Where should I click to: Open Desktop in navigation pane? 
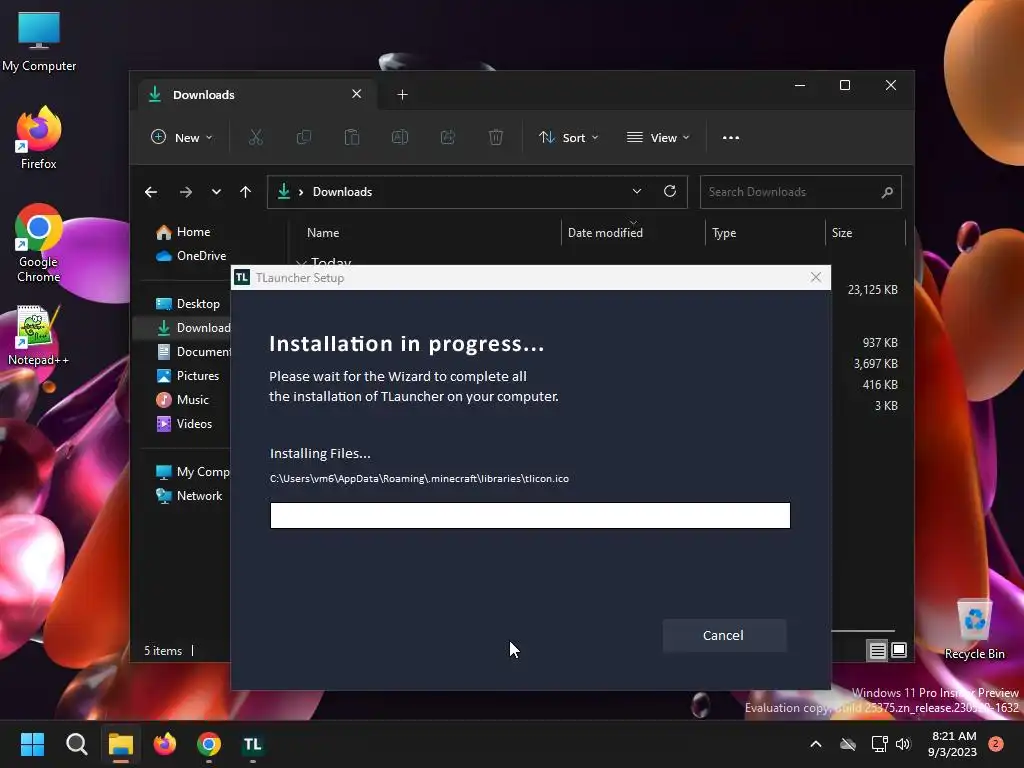[188, 304]
